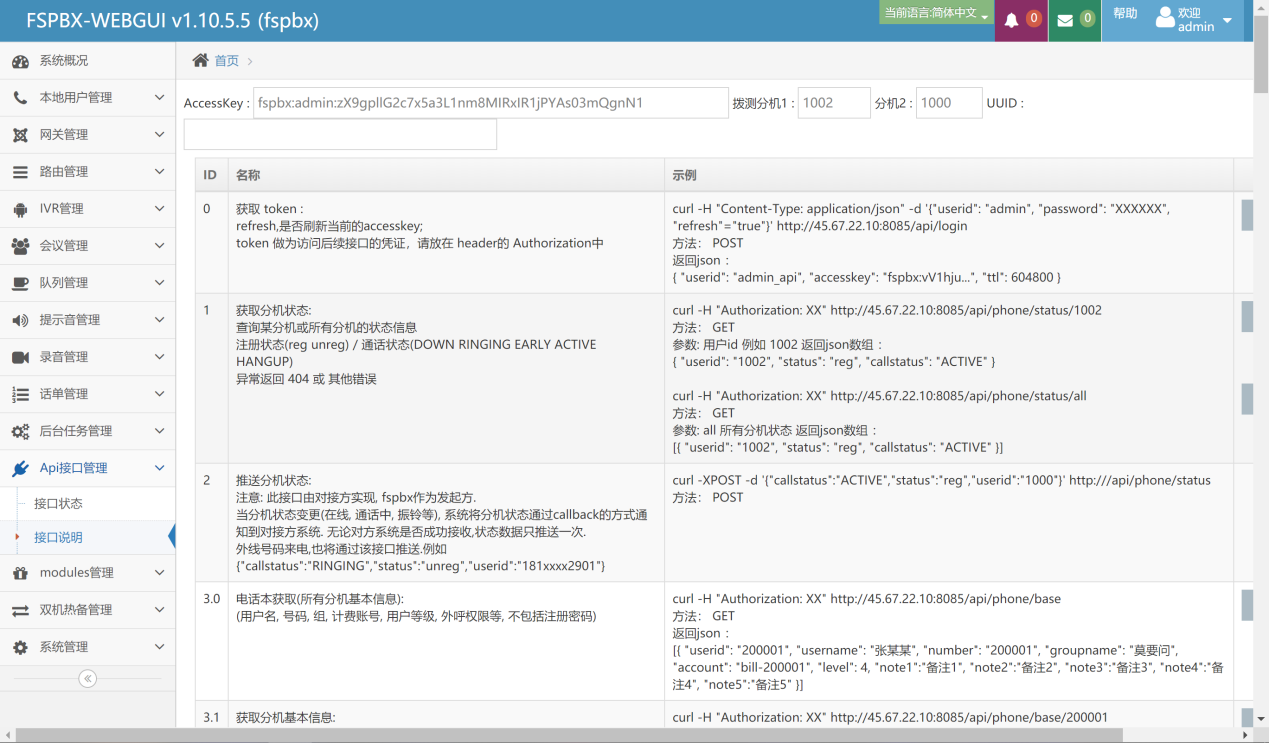
Task: Open the envelope messages icon
Action: (x=1065, y=20)
